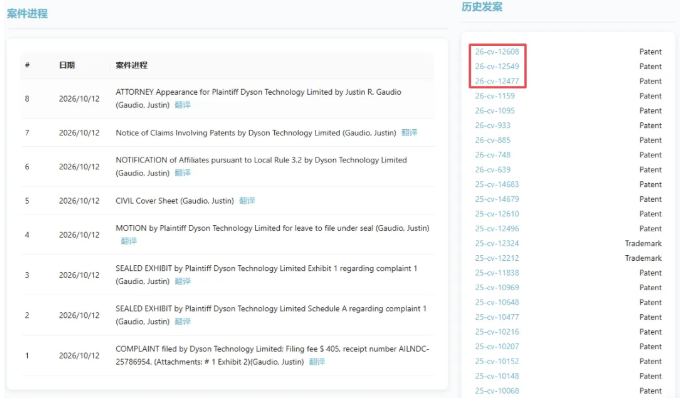Click COMPLAINT filed by Dyson text

[272, 355]
